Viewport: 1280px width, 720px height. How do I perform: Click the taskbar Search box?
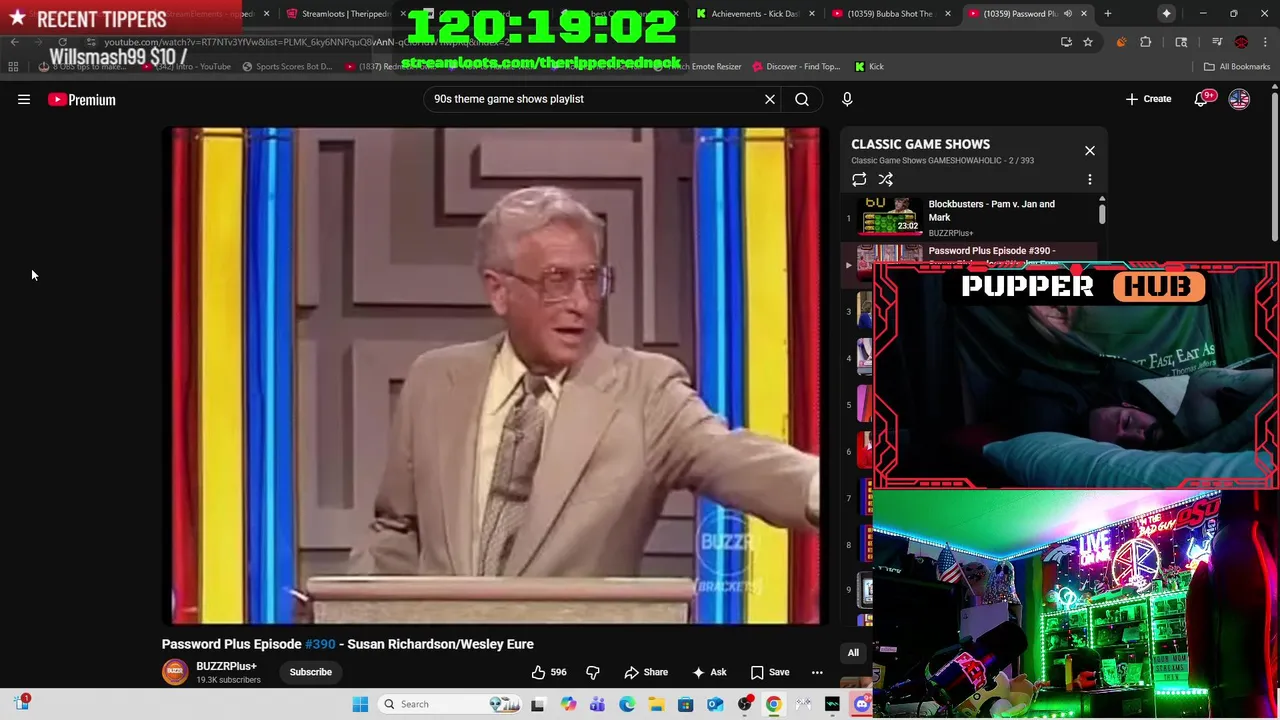click(x=450, y=704)
